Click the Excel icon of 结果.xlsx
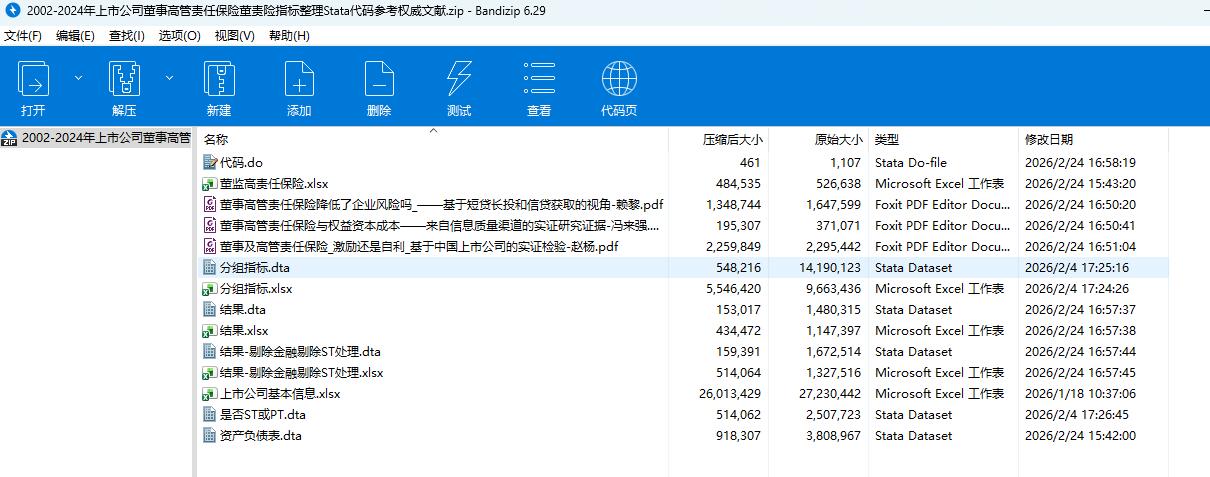Image resolution: width=1210 pixels, height=477 pixels. pyautogui.click(x=210, y=330)
